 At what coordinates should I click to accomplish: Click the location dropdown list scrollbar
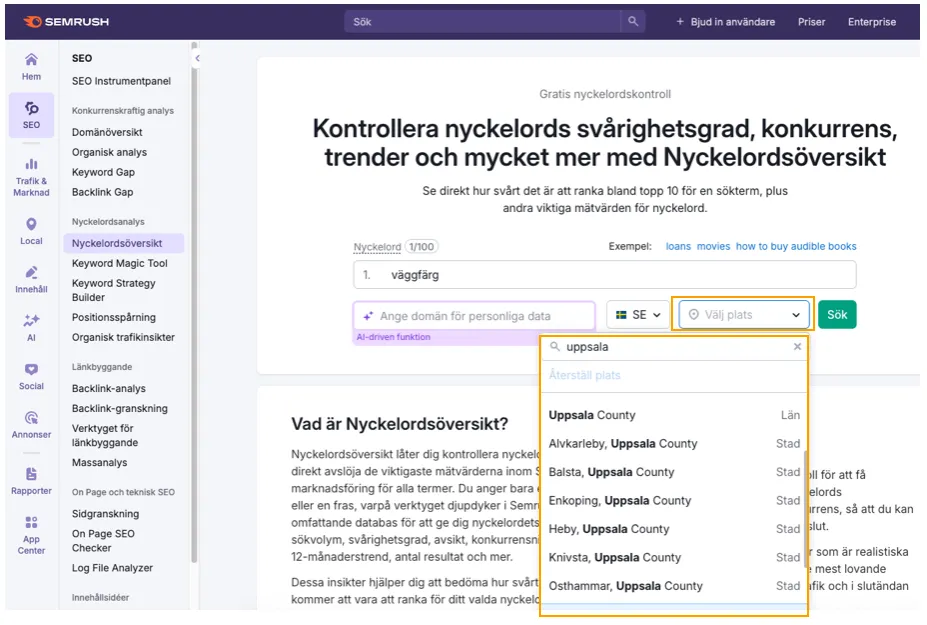[x=805, y=509]
